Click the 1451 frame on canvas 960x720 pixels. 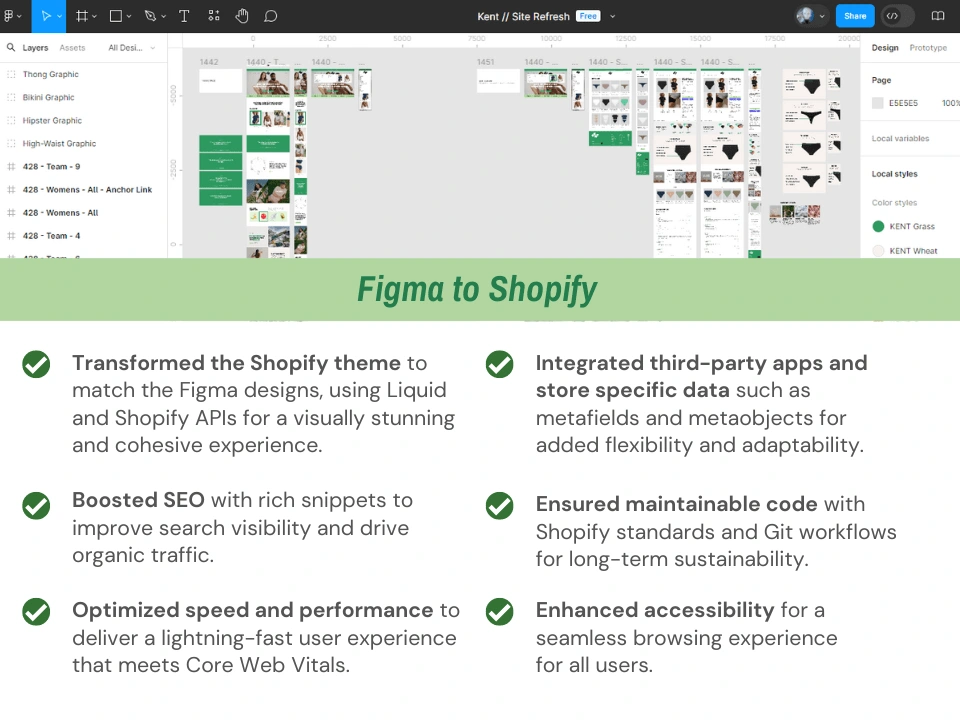coord(498,81)
